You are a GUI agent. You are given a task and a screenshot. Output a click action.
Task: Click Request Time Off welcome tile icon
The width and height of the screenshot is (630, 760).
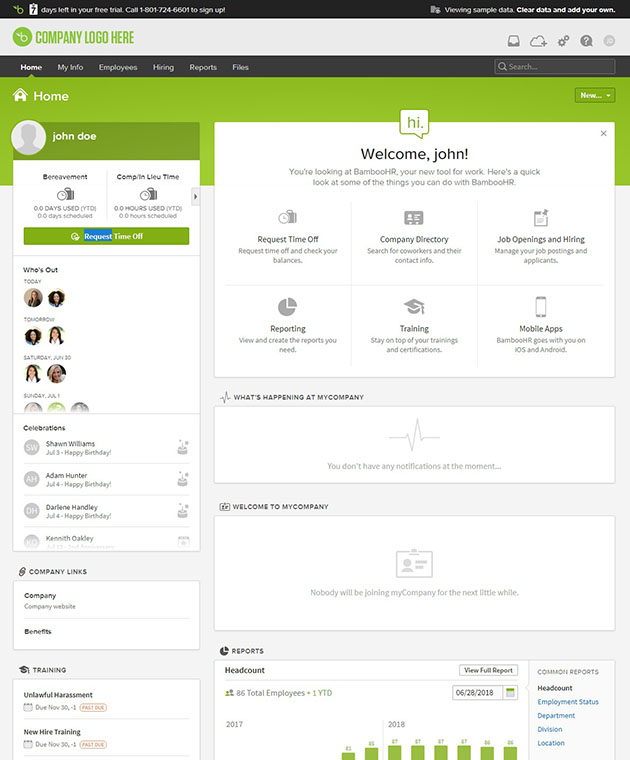287,217
